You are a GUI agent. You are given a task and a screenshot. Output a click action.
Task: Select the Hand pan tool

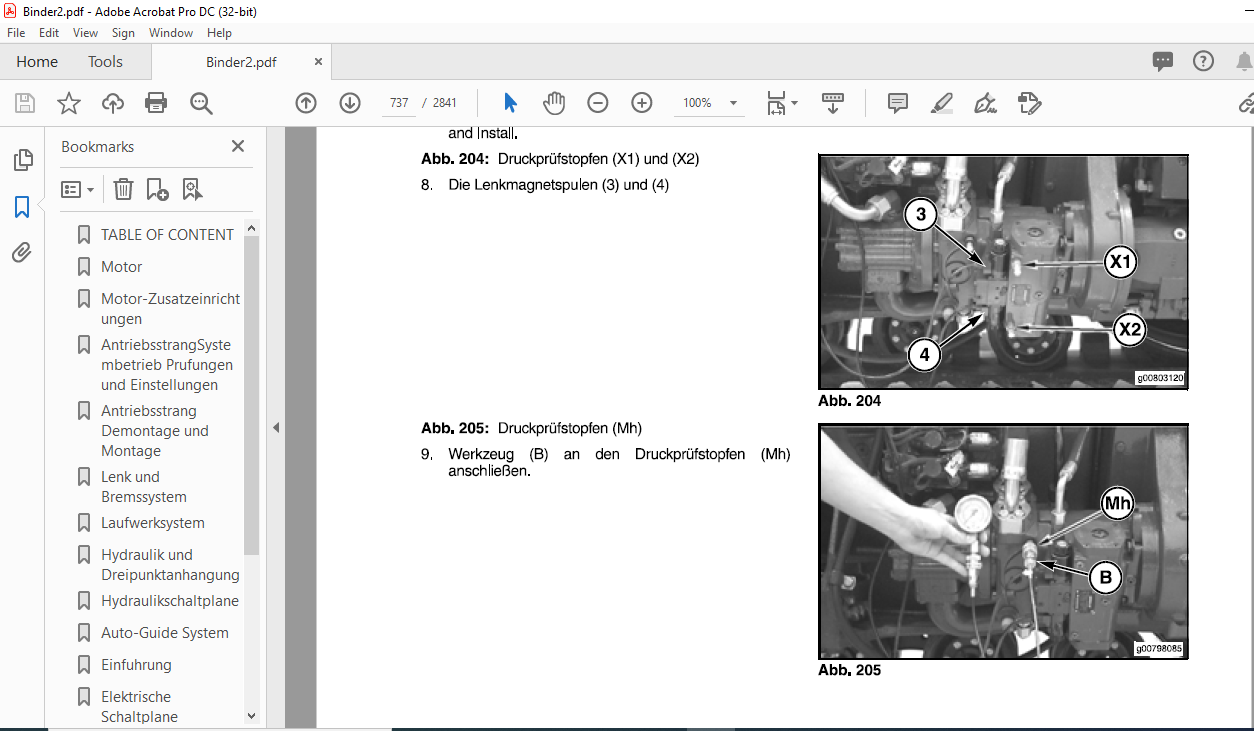(x=554, y=103)
